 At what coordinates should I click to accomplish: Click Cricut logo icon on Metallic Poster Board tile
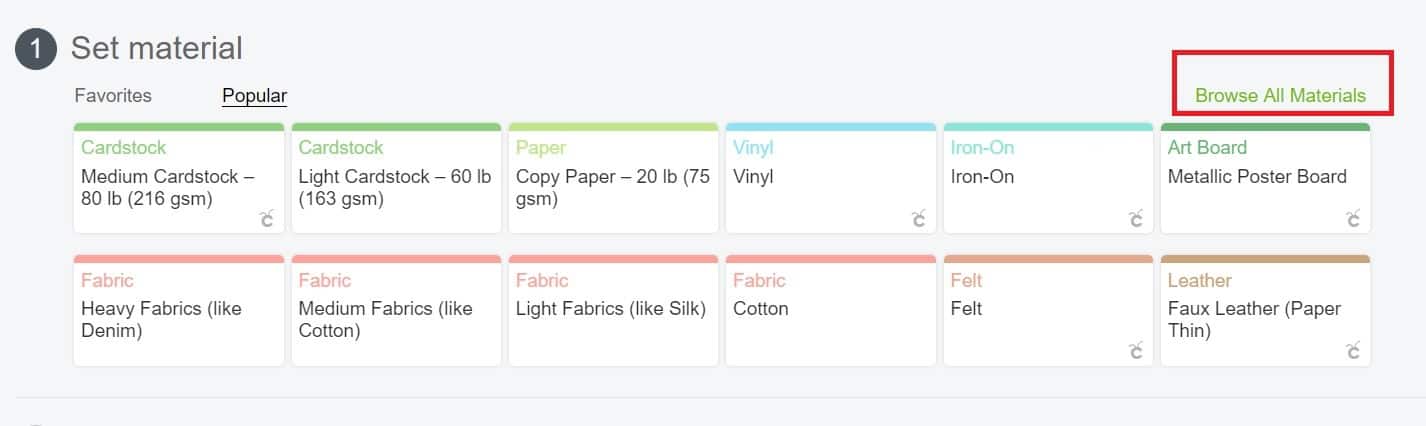(1353, 219)
